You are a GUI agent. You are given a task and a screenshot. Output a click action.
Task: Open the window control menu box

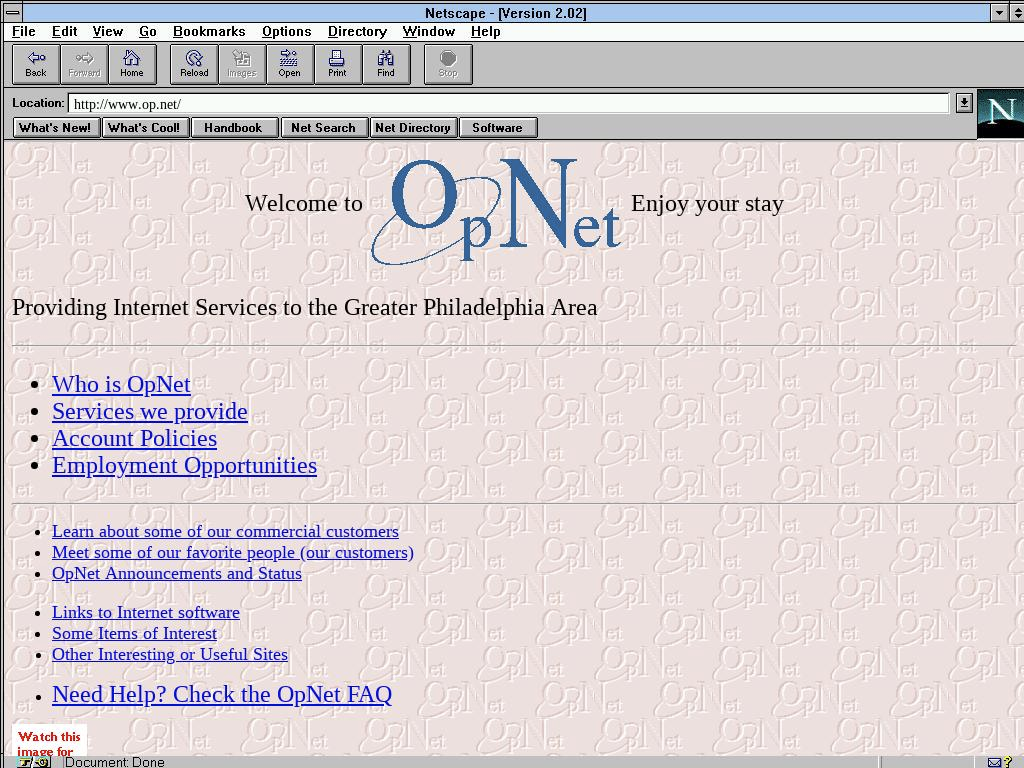[x=12, y=12]
